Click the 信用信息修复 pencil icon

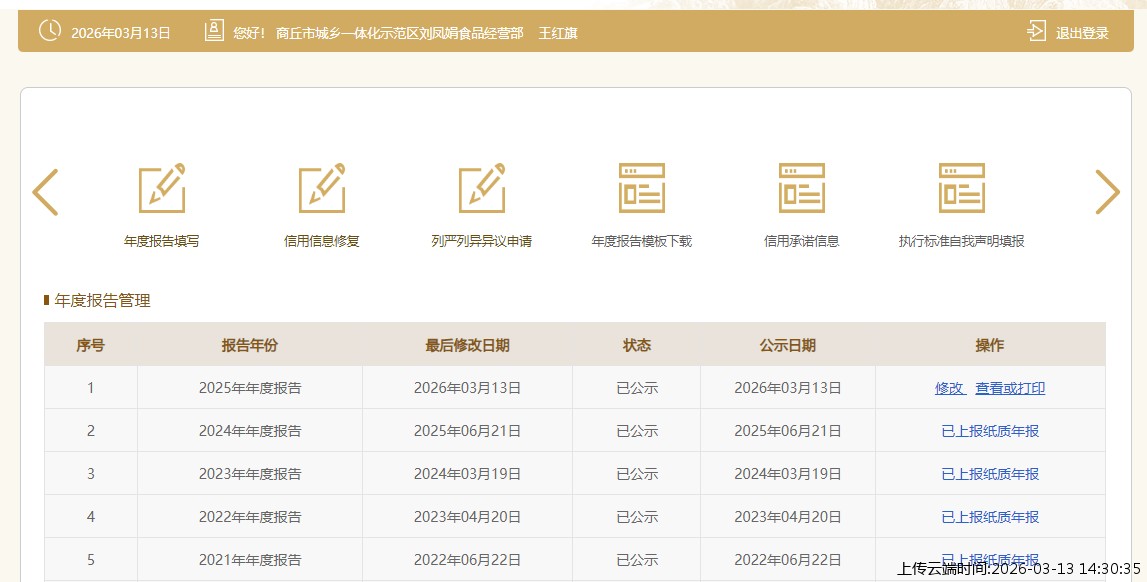(322, 188)
